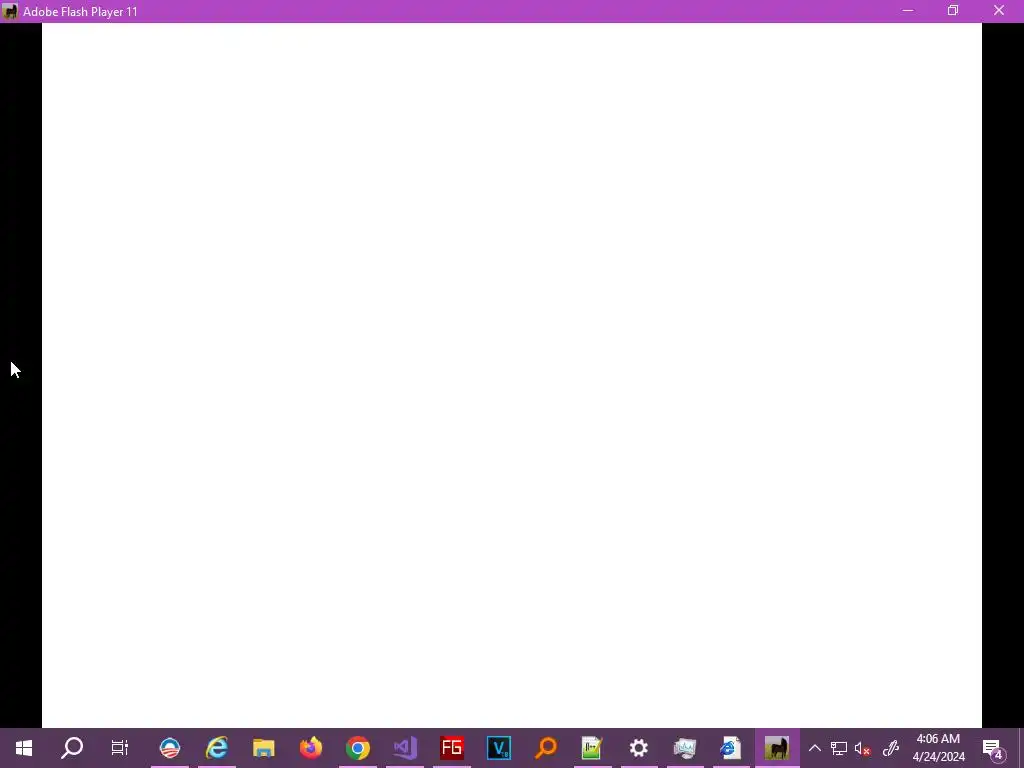The height and width of the screenshot is (768, 1024).
Task: Open the Windows Start menu
Action: pos(24,748)
